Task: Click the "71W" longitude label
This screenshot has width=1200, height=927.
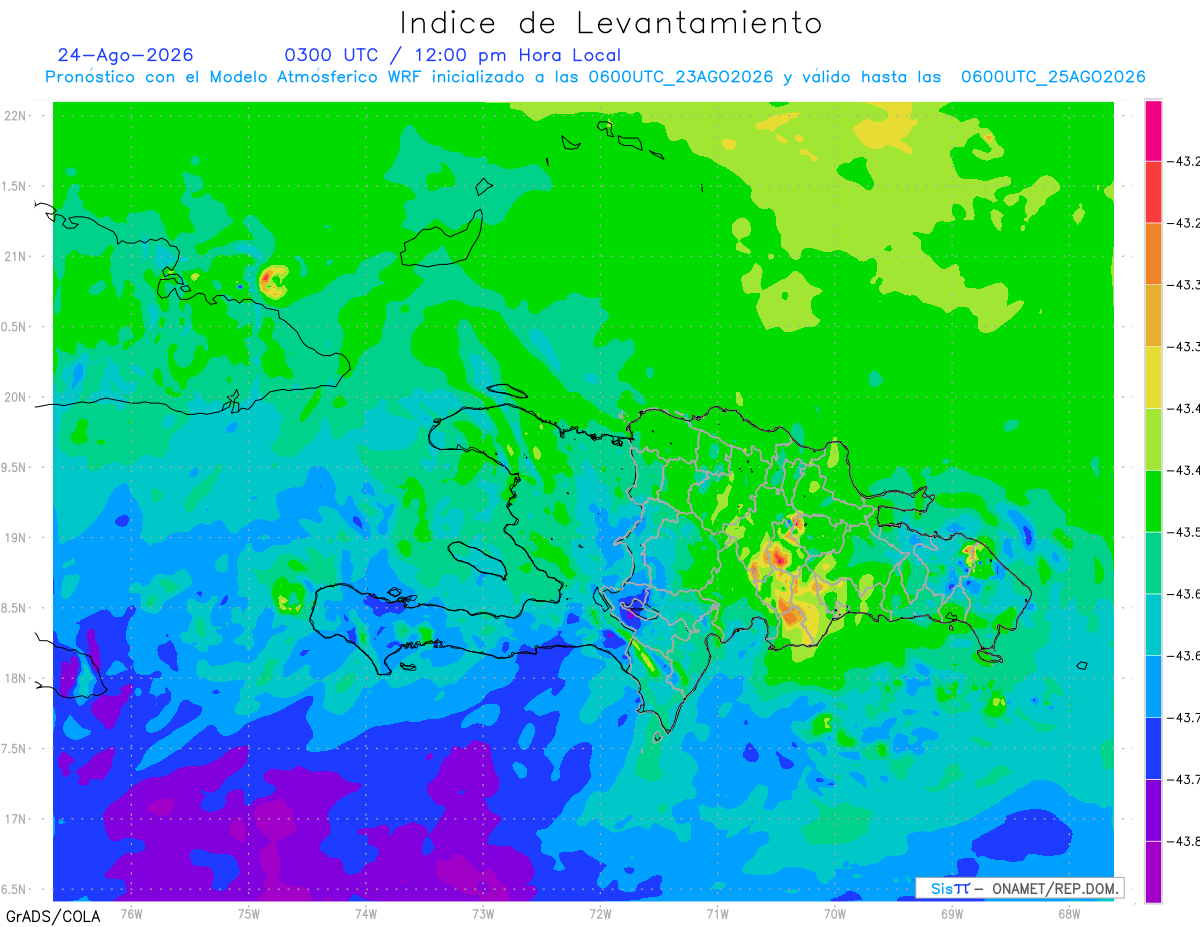Action: [x=717, y=913]
